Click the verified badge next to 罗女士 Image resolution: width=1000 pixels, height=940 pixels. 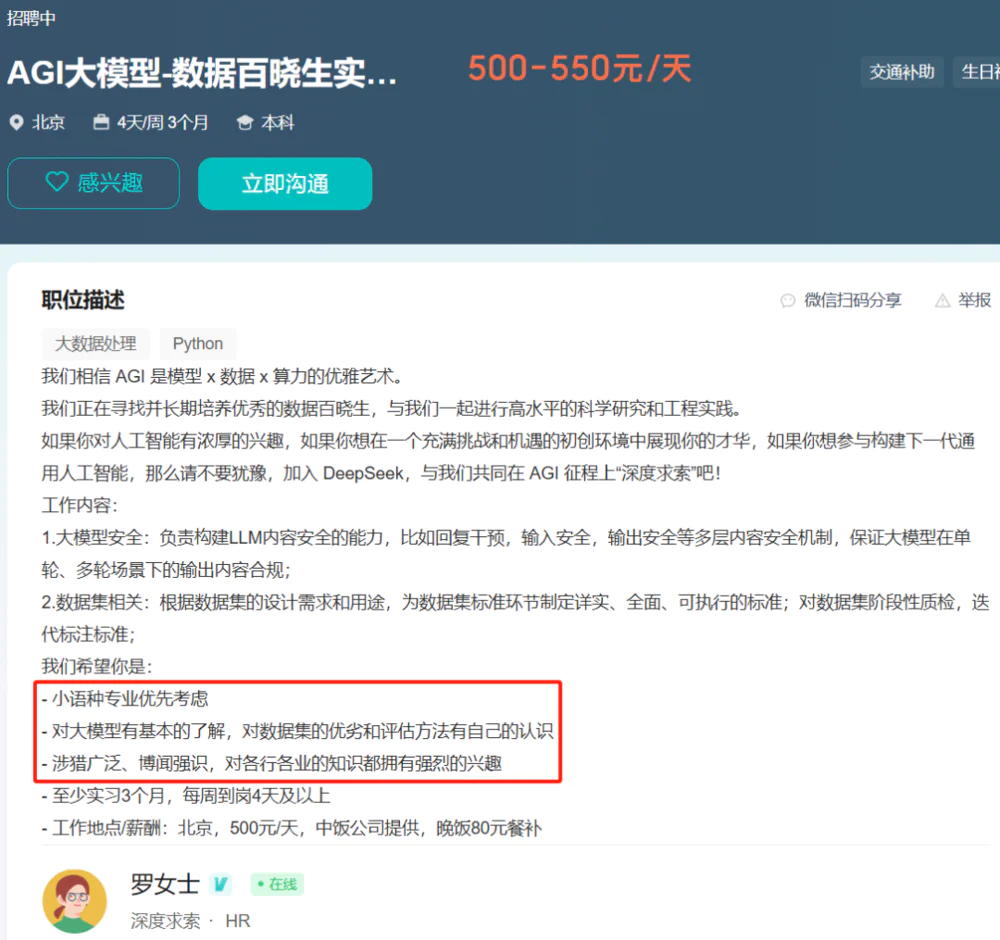click(221, 884)
